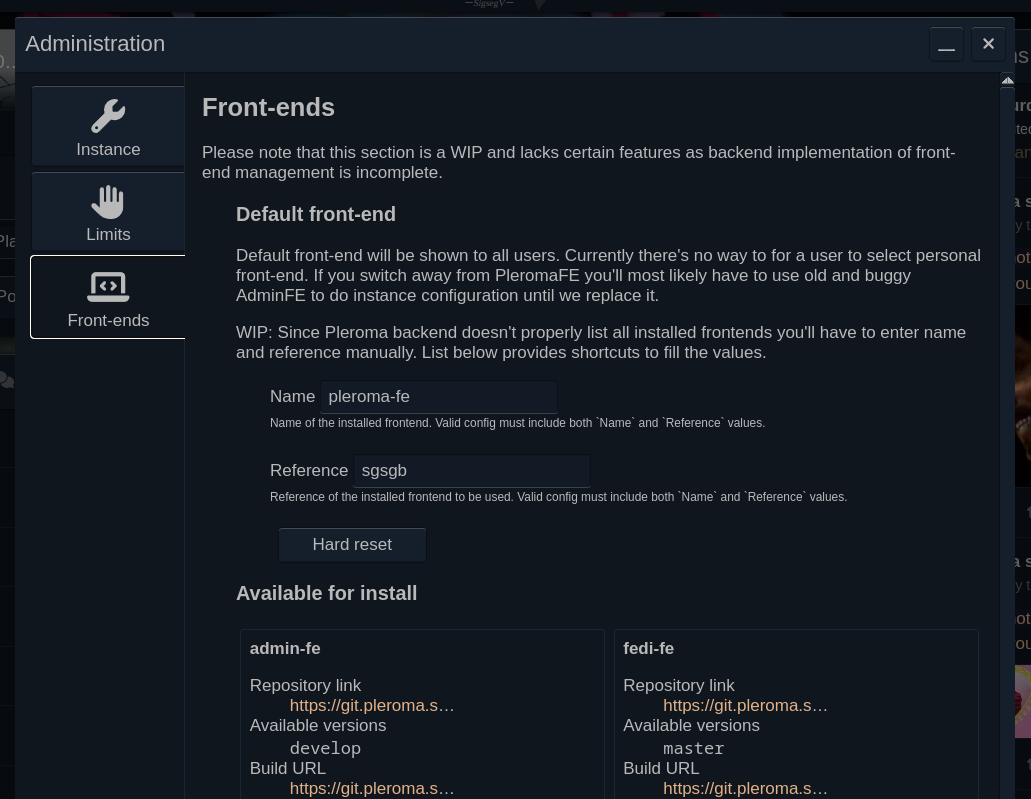Click the scrollbar up arrow
Screen dimensions: 1031x799
1007,81
